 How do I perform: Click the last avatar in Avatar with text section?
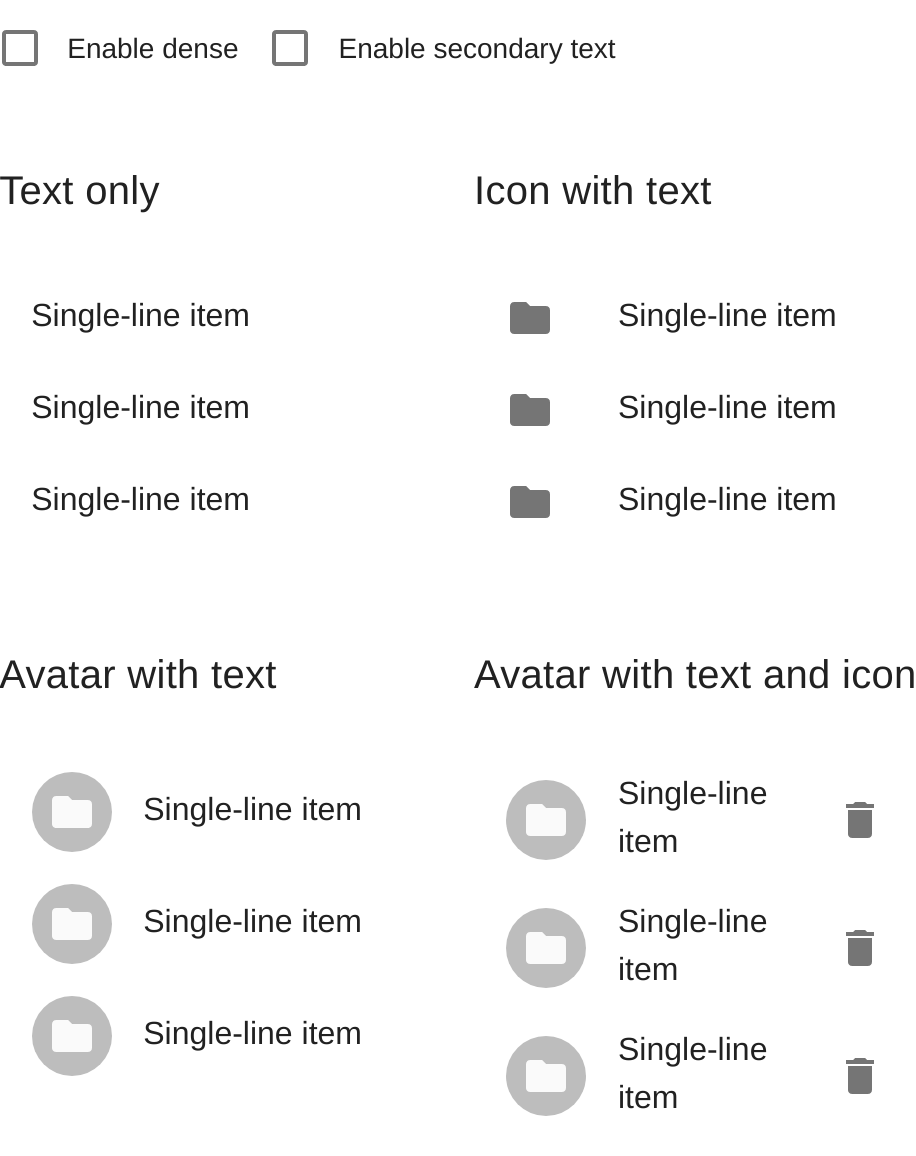(x=71, y=1036)
